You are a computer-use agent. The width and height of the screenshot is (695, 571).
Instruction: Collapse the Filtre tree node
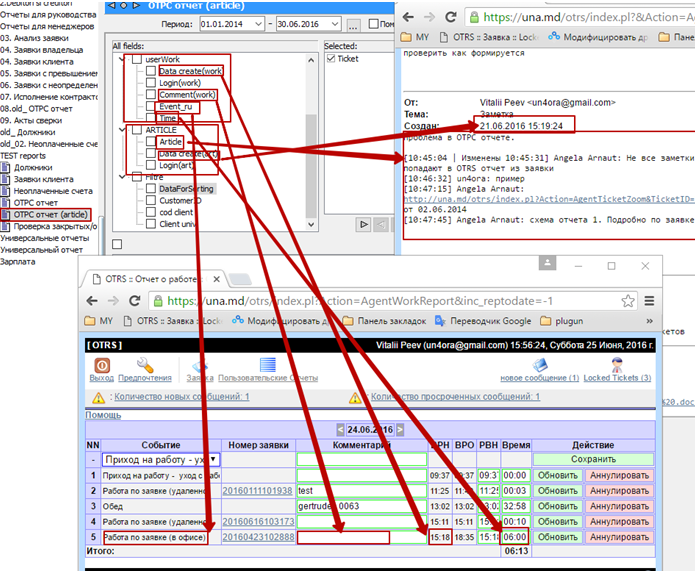click(122, 176)
